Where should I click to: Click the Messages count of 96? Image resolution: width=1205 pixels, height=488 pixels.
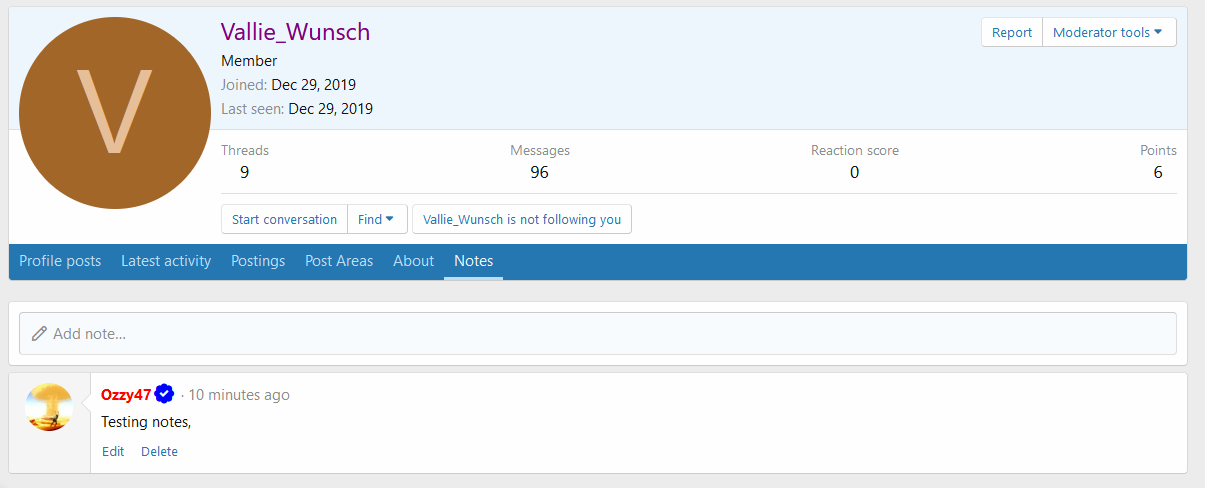click(539, 172)
